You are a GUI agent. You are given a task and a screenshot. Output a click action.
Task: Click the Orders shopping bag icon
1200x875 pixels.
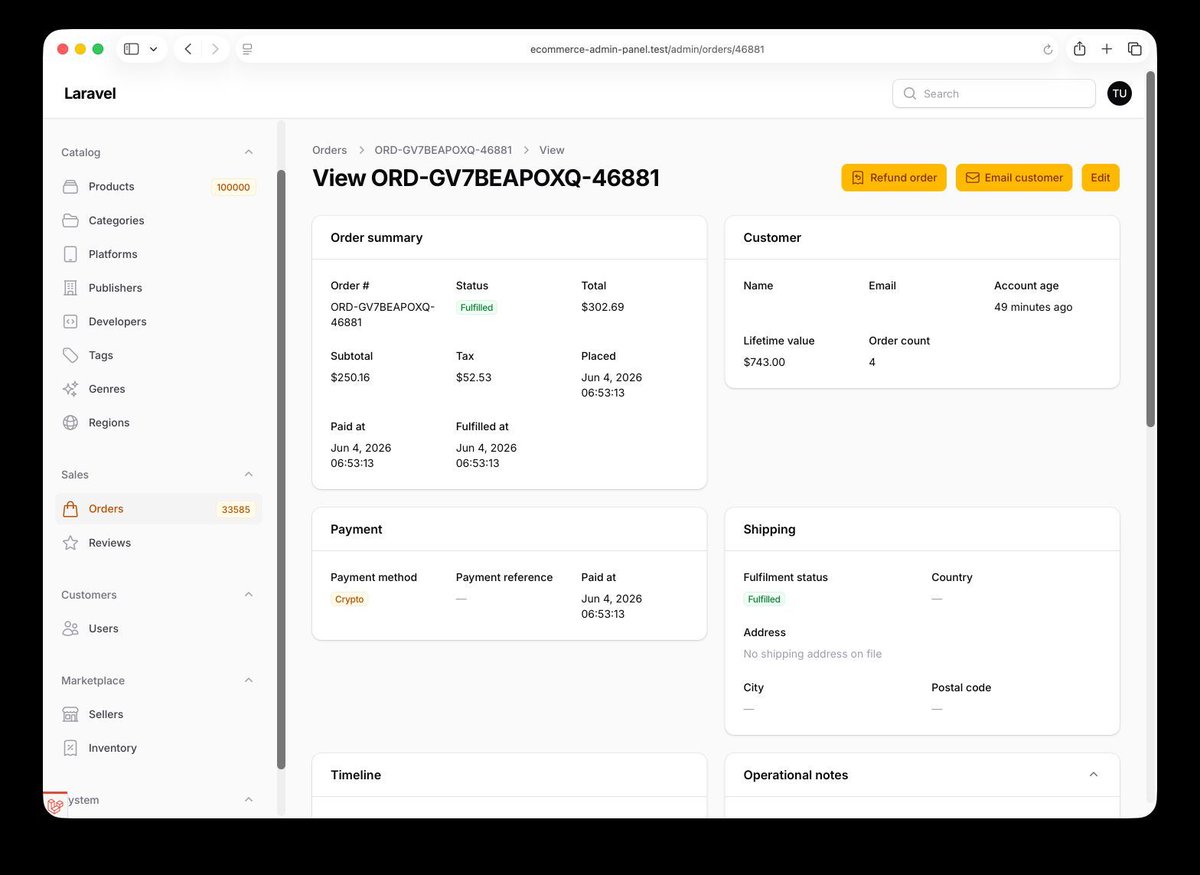[70, 509]
